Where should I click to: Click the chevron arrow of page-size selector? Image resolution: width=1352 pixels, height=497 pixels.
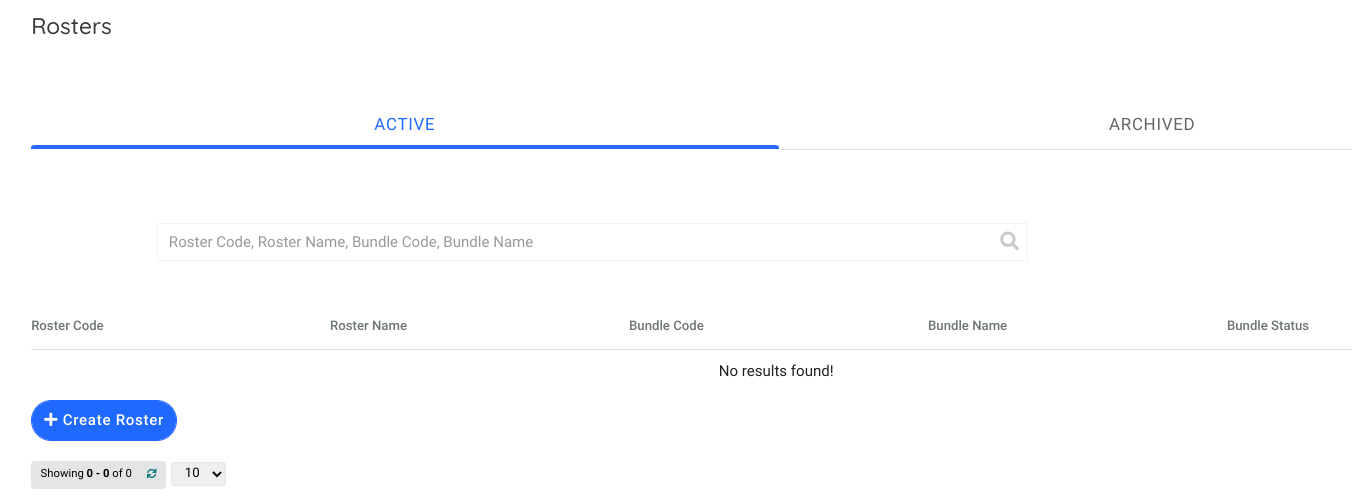[216, 474]
